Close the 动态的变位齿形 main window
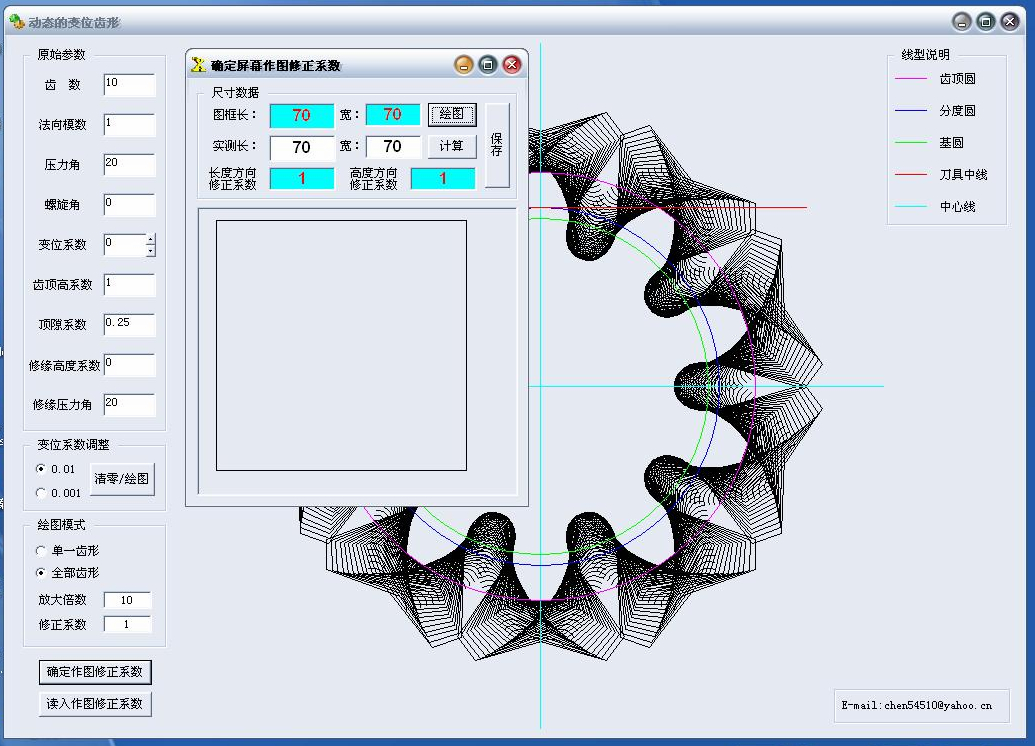The width and height of the screenshot is (1035, 746). 1009,22
